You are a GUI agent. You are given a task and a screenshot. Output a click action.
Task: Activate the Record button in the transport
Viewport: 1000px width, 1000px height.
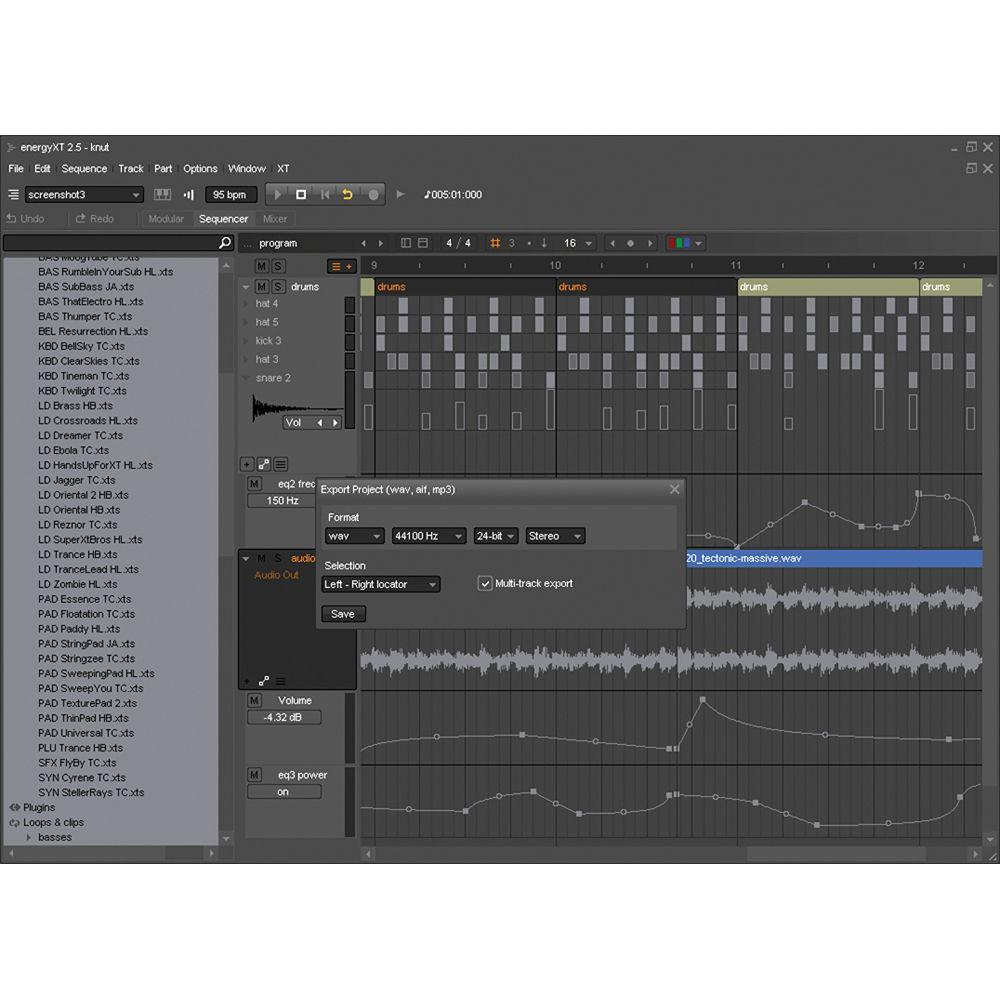(x=374, y=194)
